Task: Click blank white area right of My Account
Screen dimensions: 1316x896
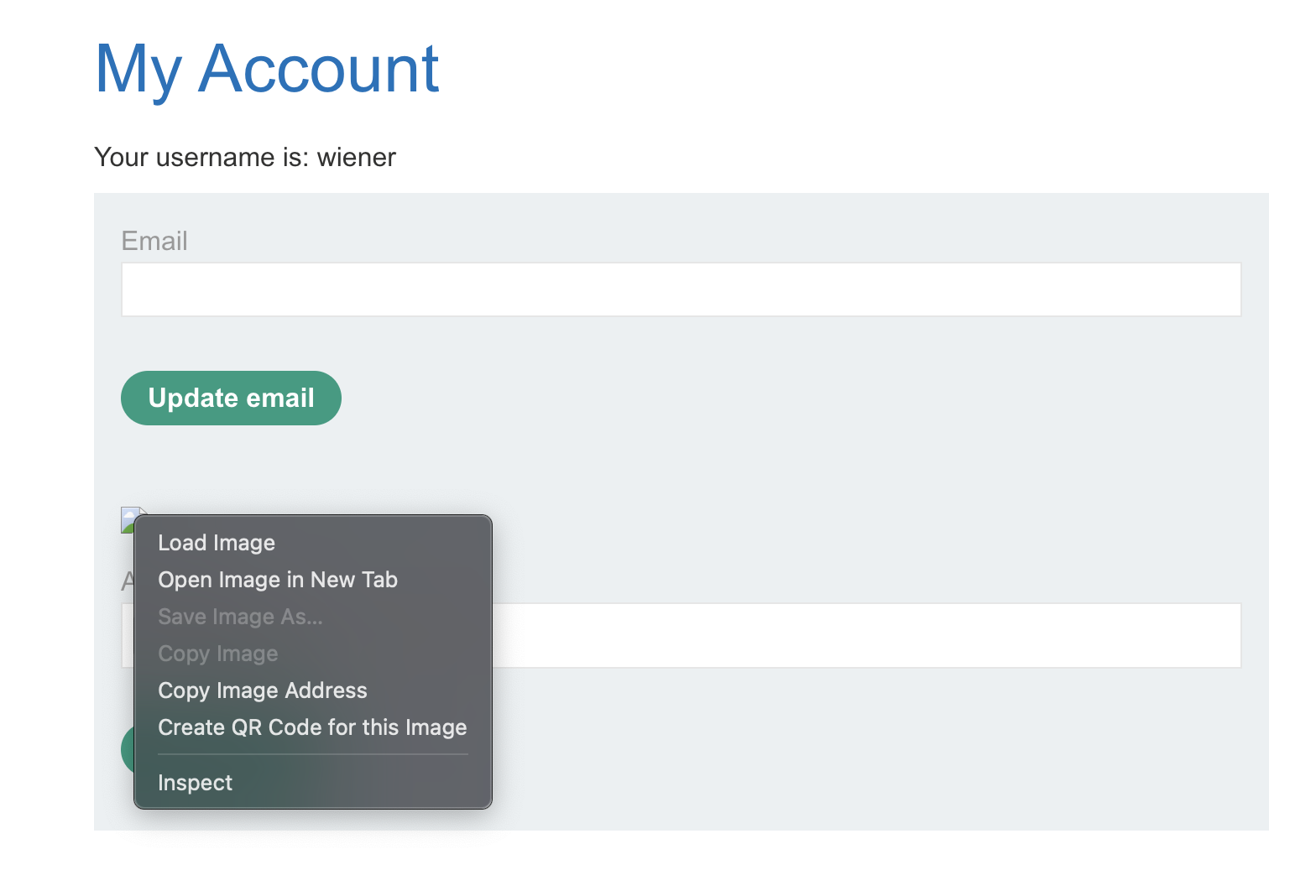Action: pyautogui.click(x=839, y=69)
